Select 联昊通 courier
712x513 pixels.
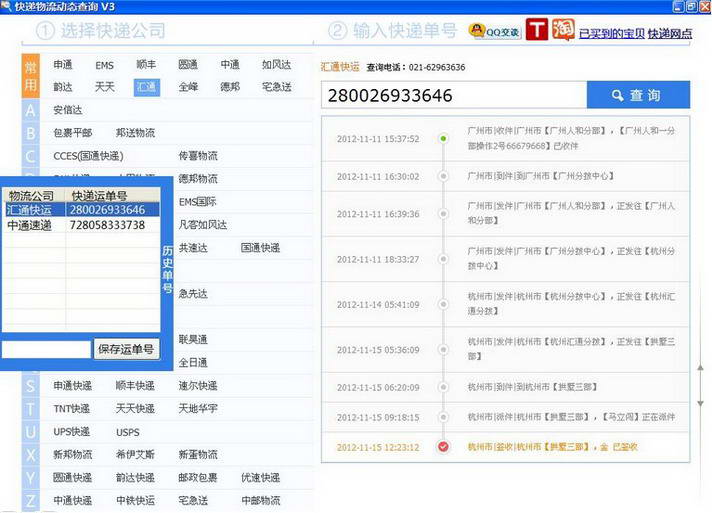click(193, 340)
